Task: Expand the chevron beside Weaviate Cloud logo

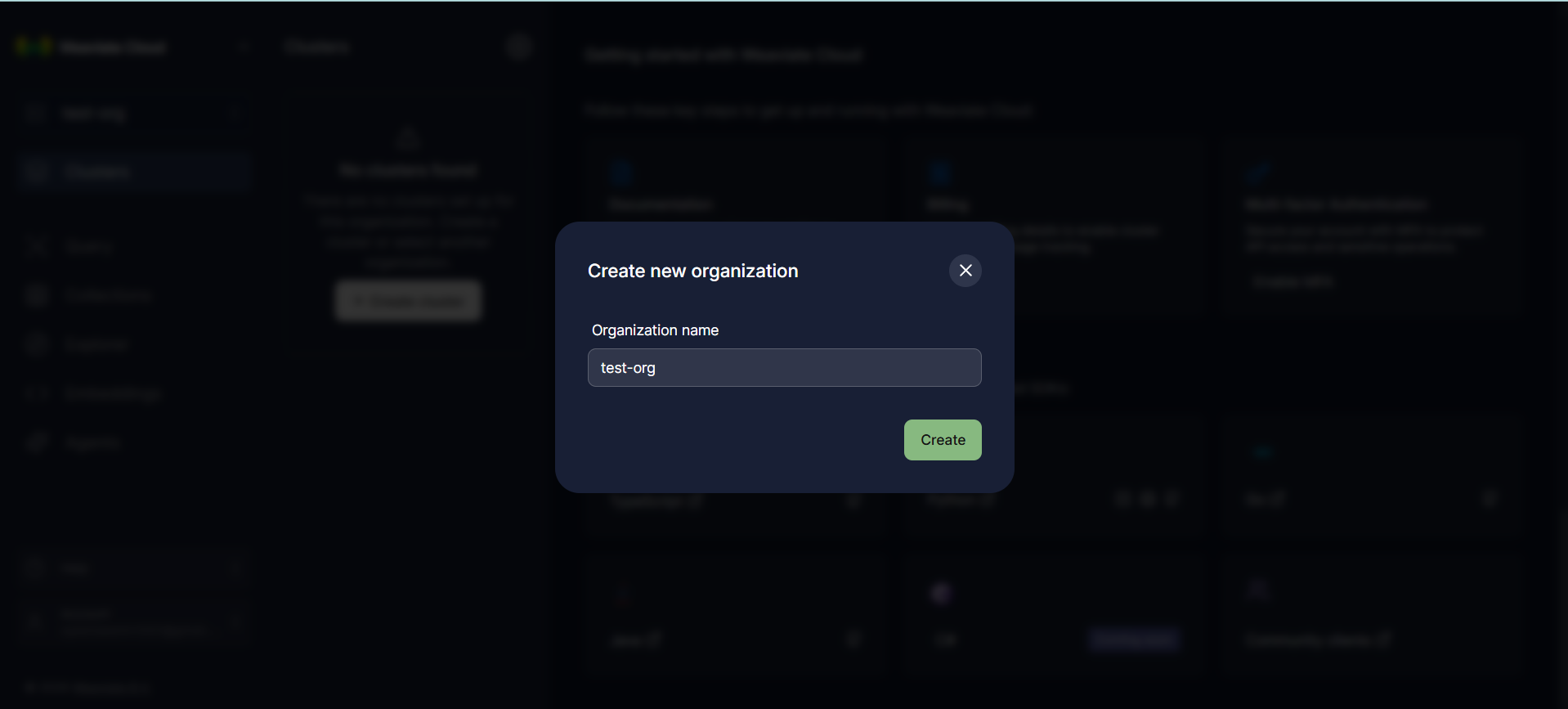Action: pos(242,47)
